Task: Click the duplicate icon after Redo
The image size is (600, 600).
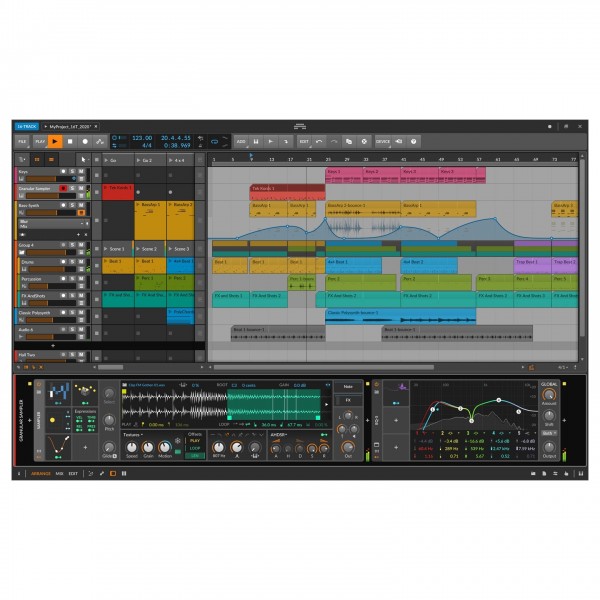Action: coord(349,142)
